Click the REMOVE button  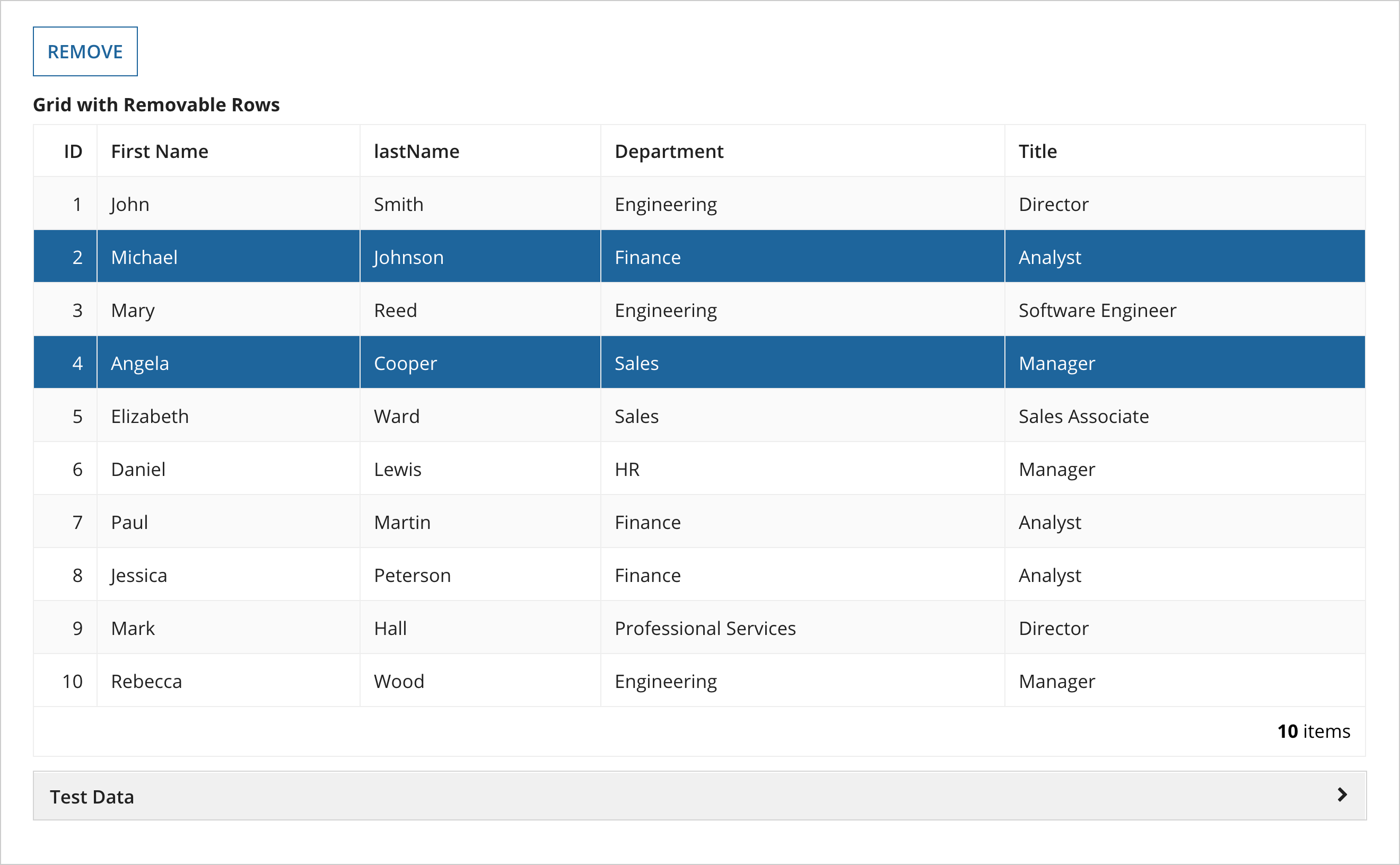pos(85,51)
